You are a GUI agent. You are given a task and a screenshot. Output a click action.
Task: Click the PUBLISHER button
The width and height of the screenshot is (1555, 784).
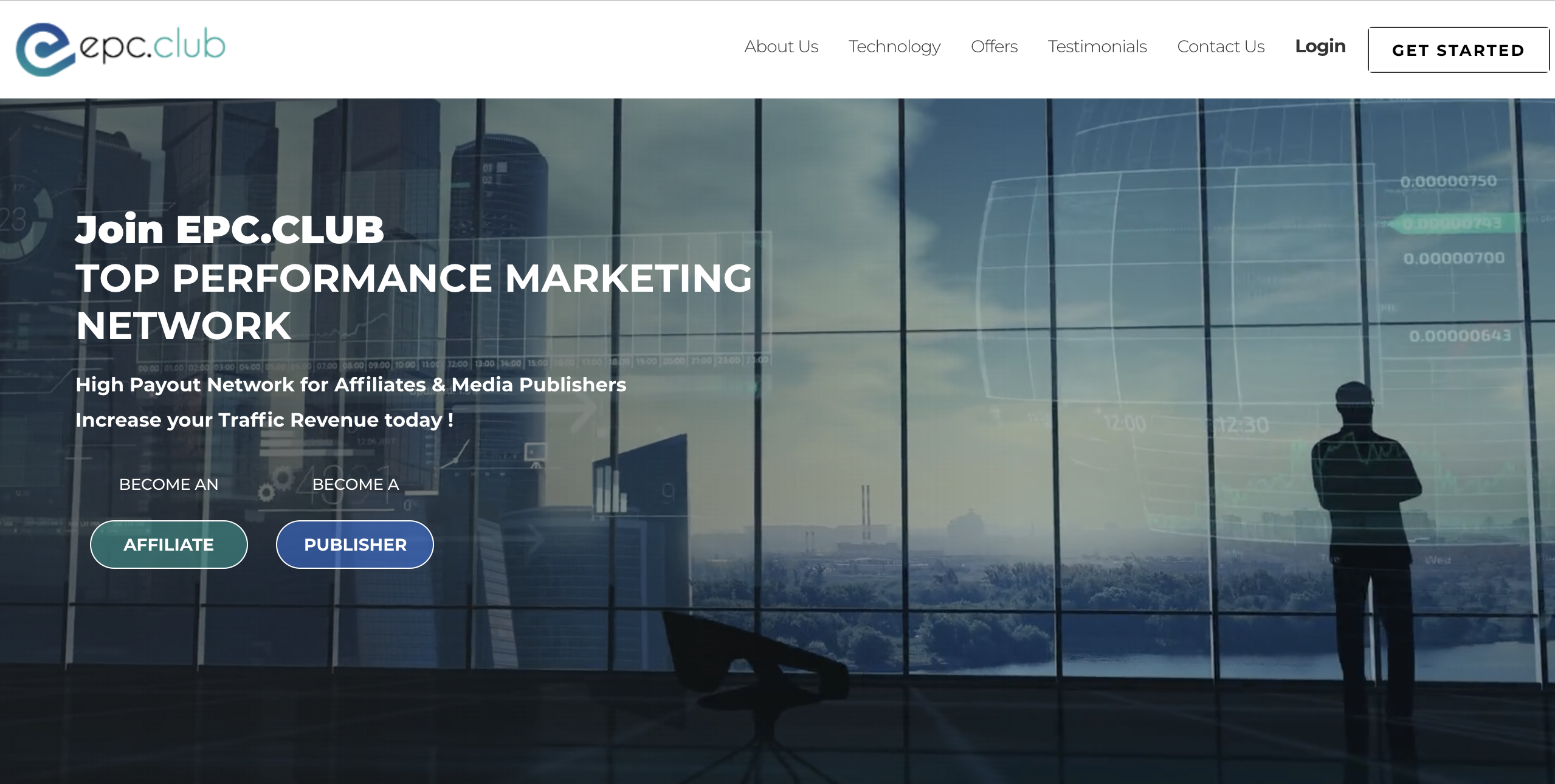pos(355,545)
